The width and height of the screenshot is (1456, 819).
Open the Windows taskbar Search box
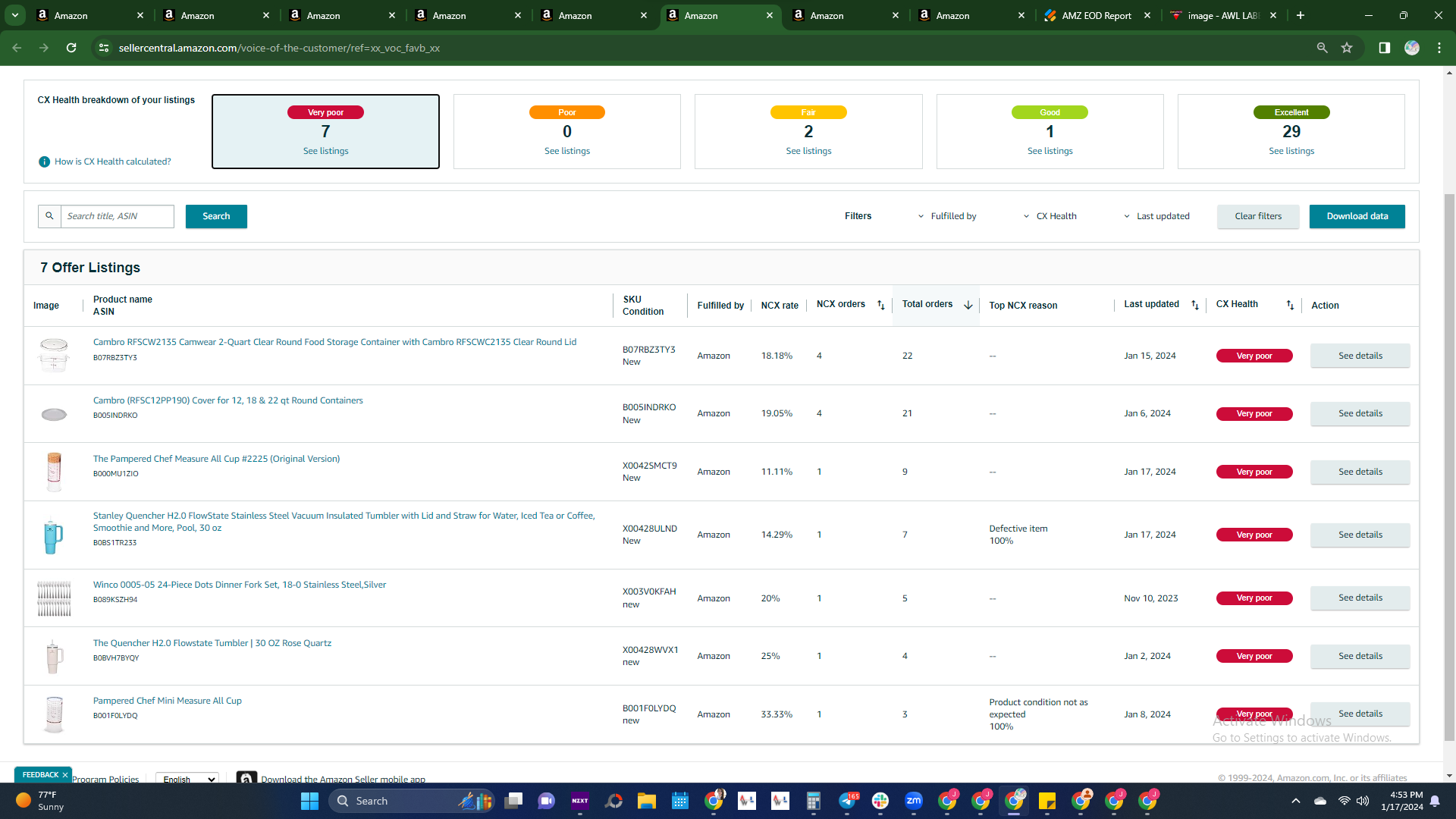pyautogui.click(x=411, y=801)
